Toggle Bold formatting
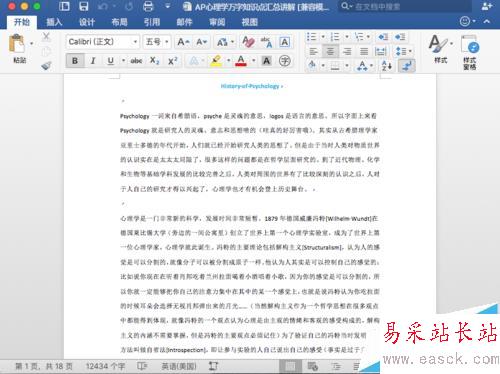This screenshot has width=500, height=374. 75,61
